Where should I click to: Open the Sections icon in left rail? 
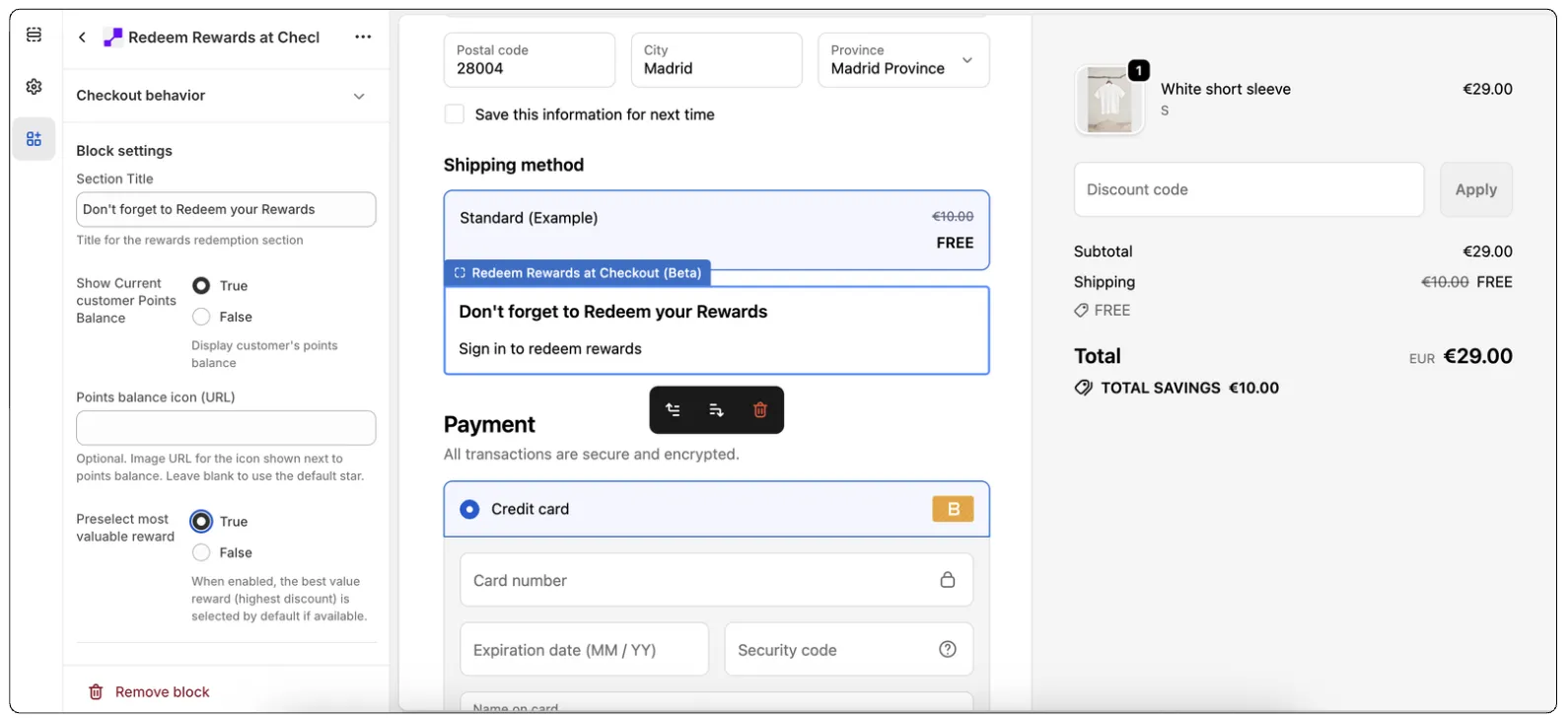[34, 36]
